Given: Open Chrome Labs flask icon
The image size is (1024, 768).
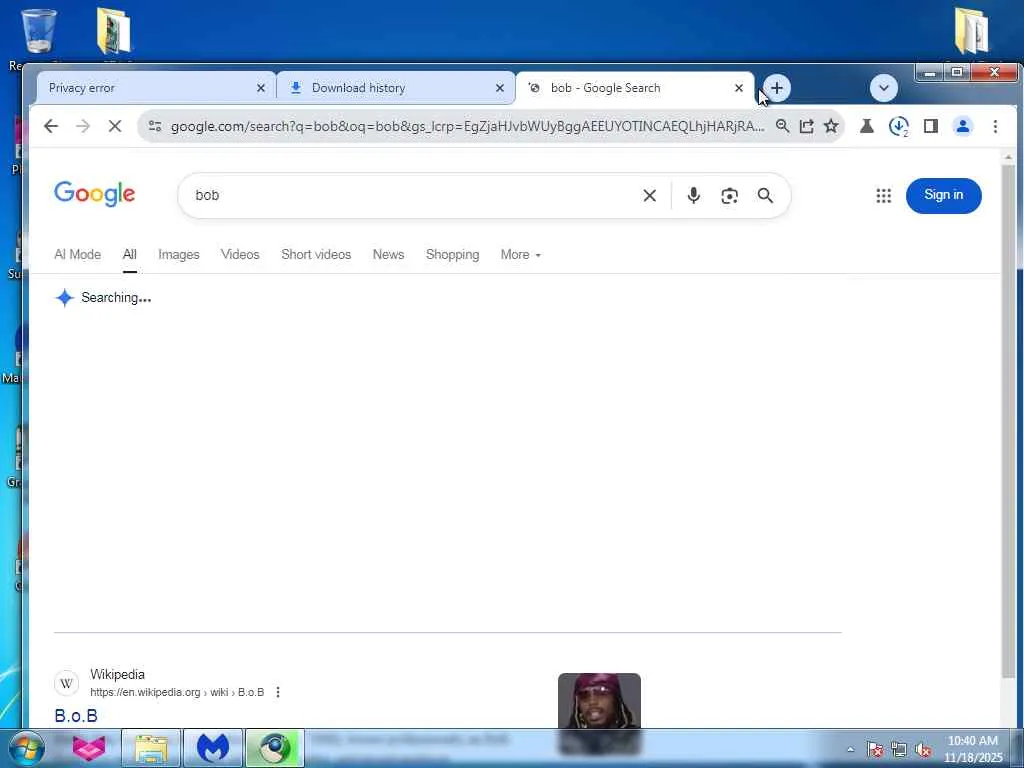Looking at the screenshot, I should tap(867, 126).
